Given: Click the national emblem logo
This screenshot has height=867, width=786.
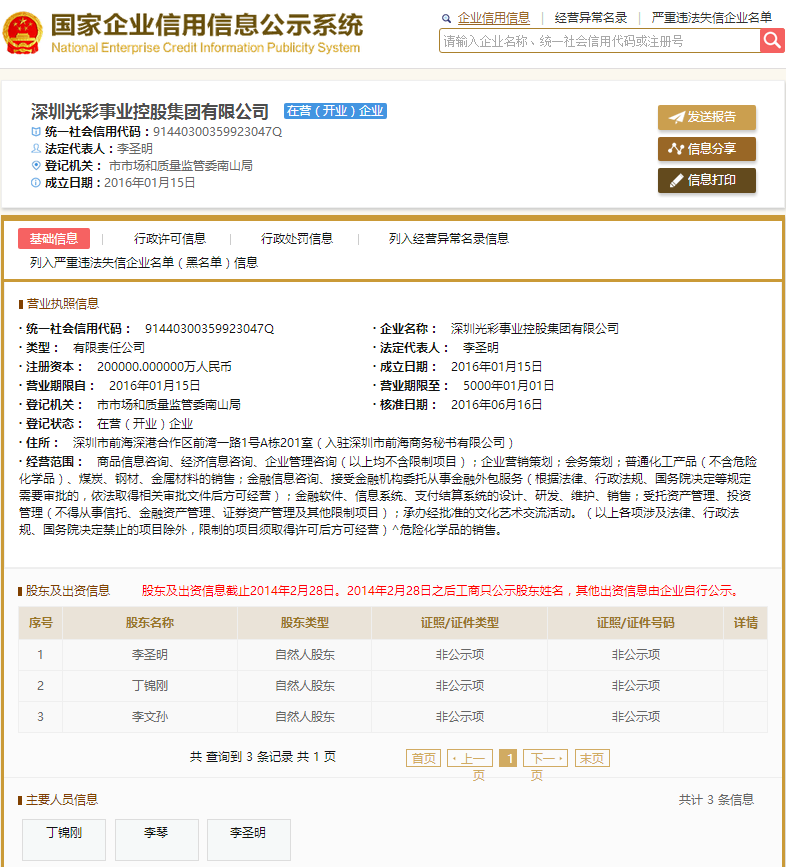Looking at the screenshot, I should coord(22,33).
